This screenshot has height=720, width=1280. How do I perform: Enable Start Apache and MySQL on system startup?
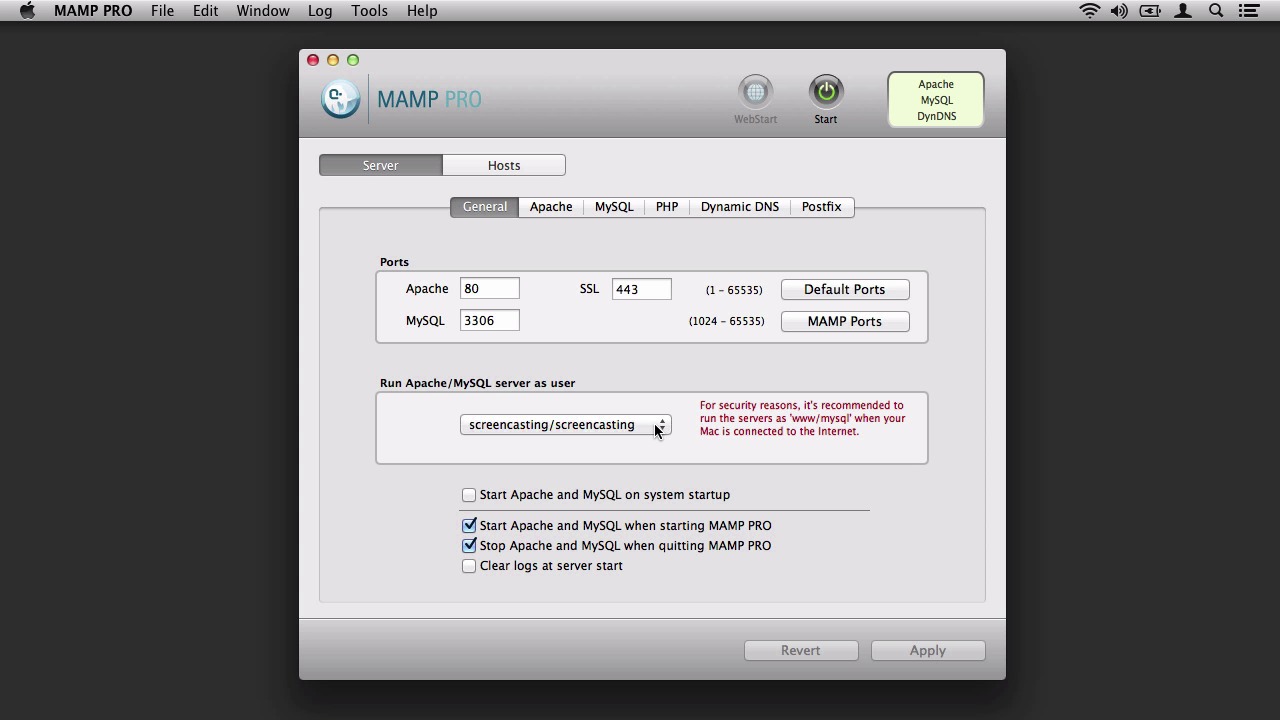click(469, 495)
